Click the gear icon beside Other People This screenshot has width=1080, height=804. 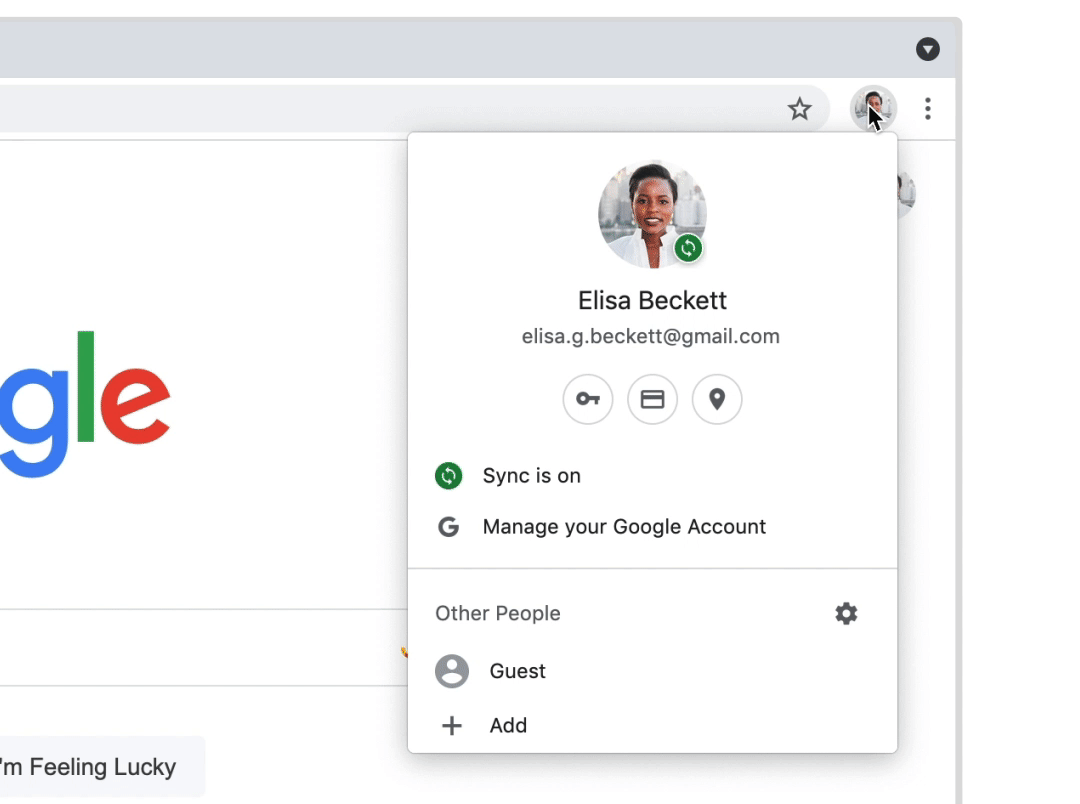click(x=846, y=613)
